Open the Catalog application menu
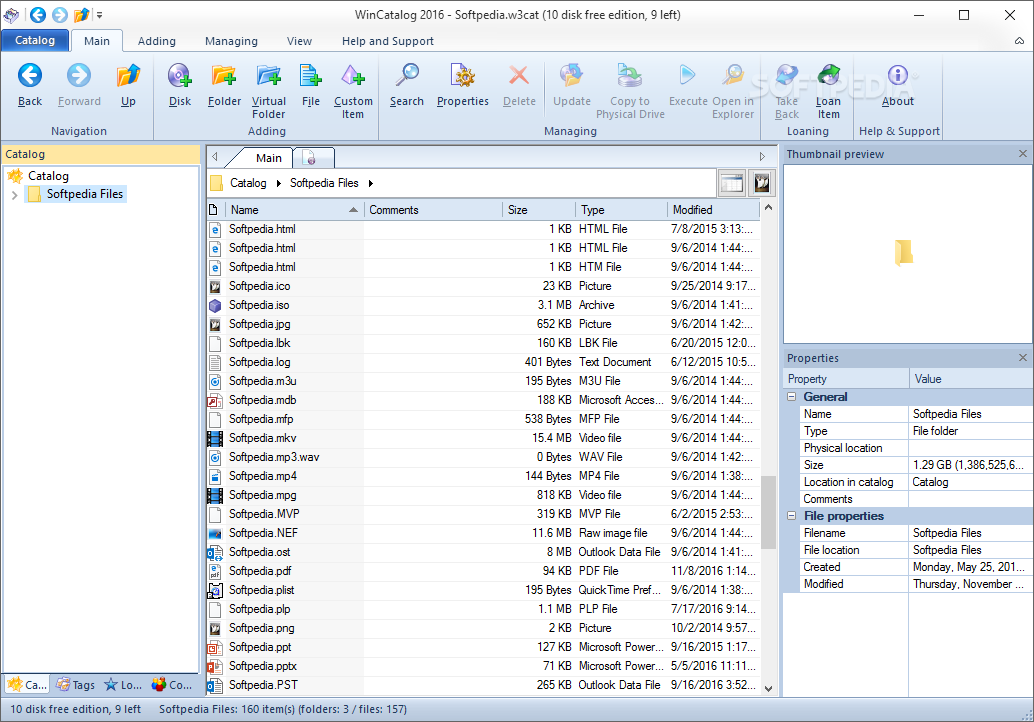The height and width of the screenshot is (722, 1034). tap(35, 40)
